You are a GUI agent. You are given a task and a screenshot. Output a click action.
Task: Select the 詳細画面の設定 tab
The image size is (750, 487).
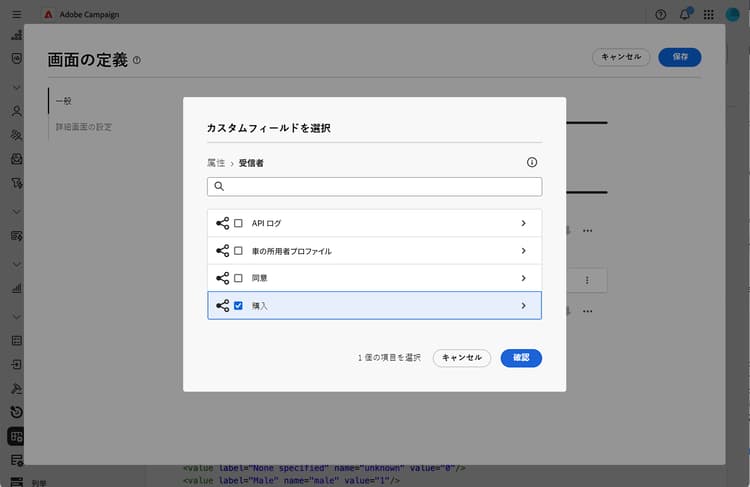click(x=84, y=127)
